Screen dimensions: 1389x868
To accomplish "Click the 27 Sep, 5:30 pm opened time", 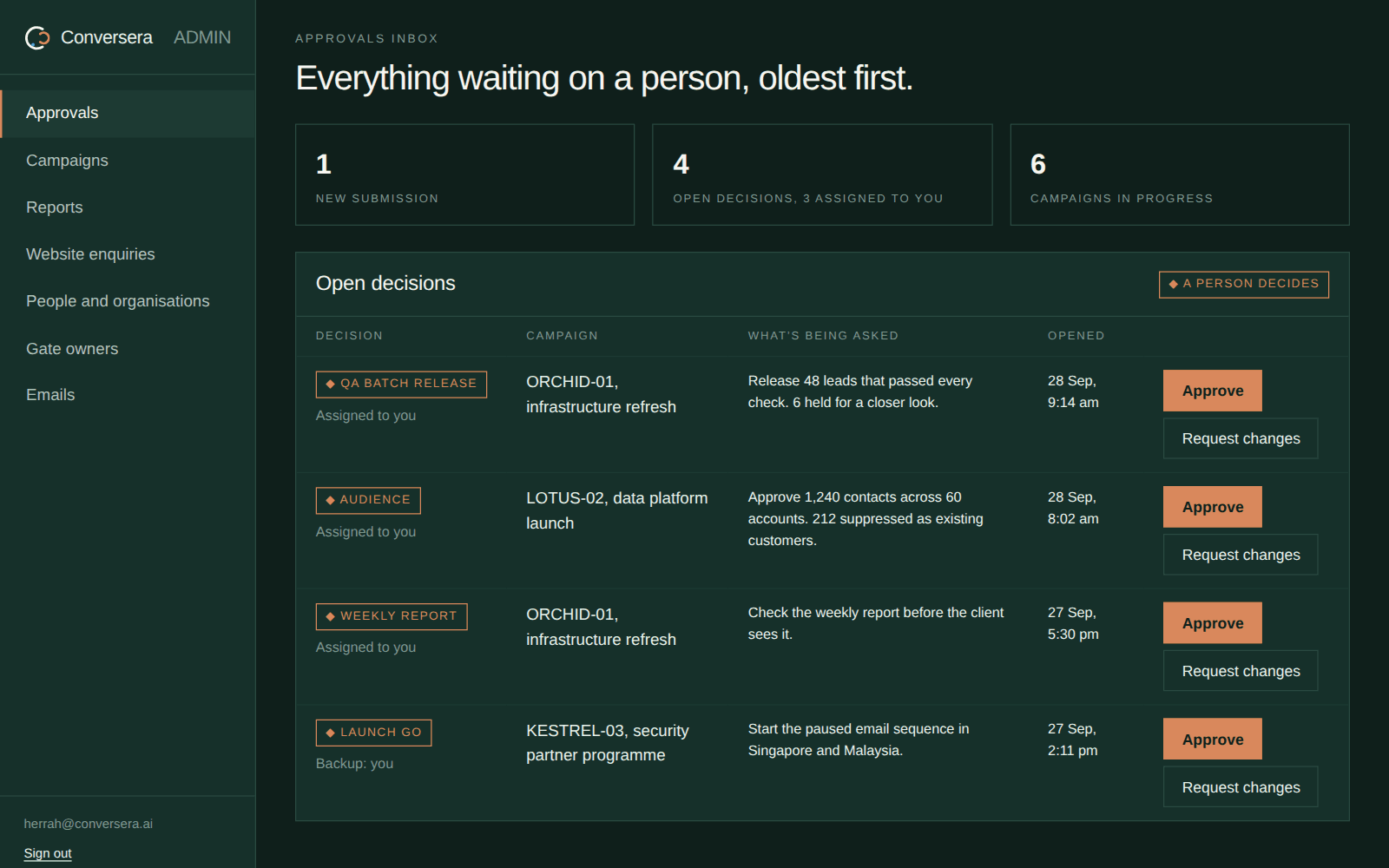I will tap(1073, 623).
